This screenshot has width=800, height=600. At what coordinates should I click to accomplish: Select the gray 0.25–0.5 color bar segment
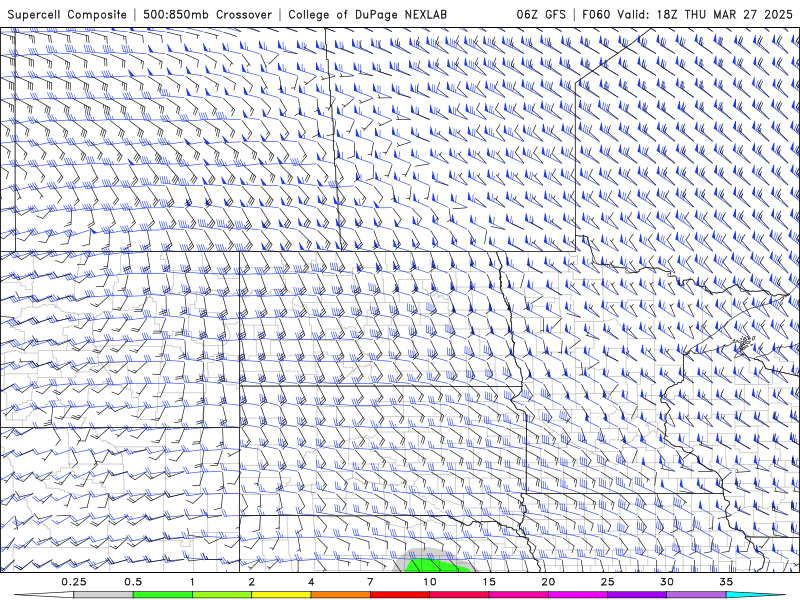click(x=103, y=595)
